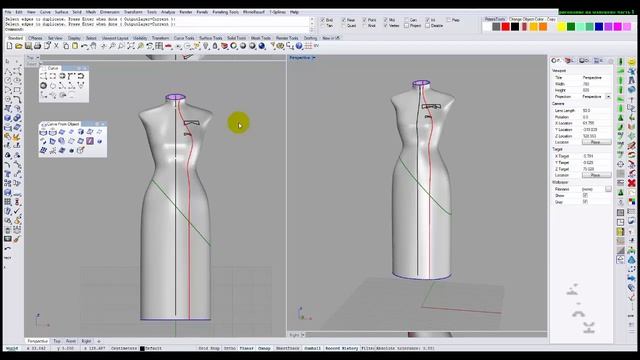Click the padlock Lock objects icon
Screen dimensions: 640x360
pyautogui.click(x=215, y=46)
